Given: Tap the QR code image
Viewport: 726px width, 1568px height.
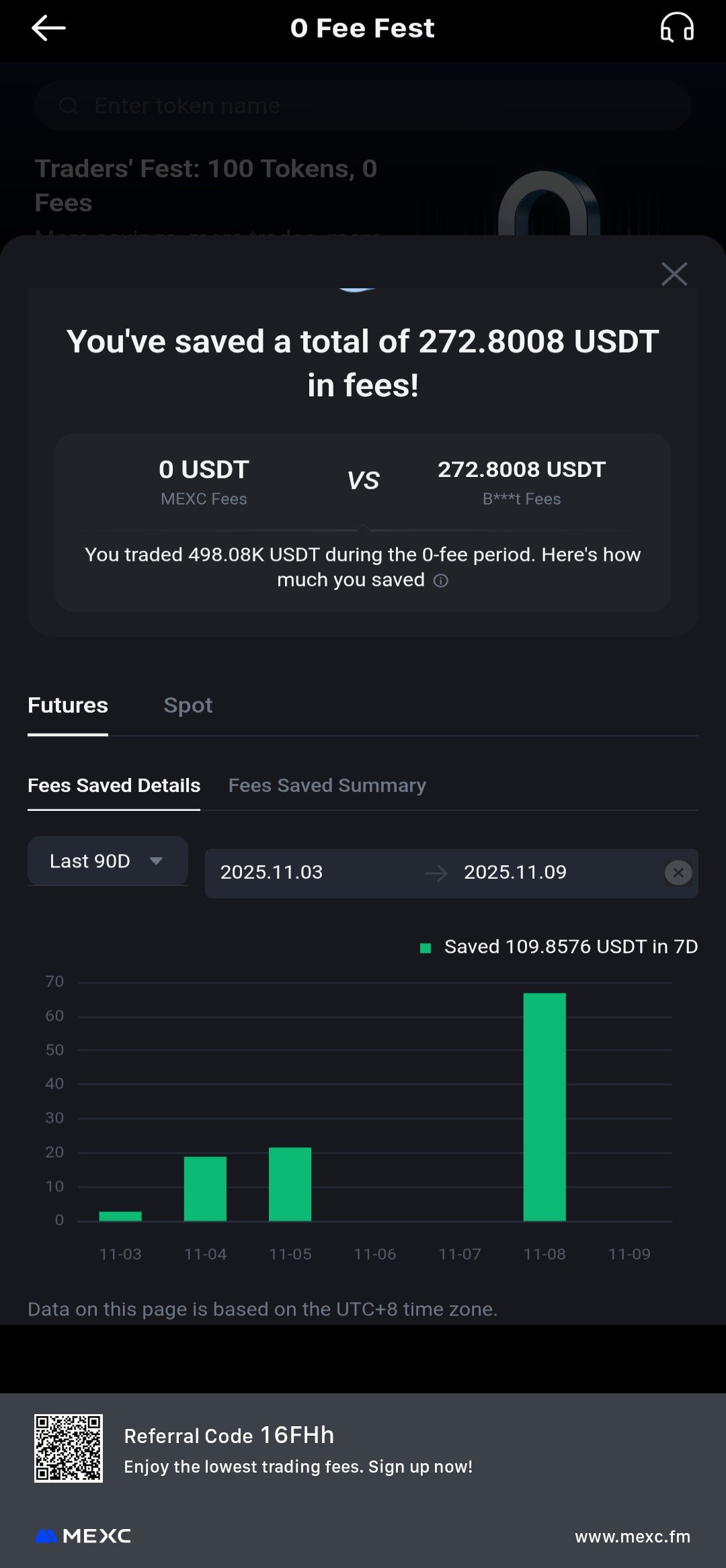Looking at the screenshot, I should point(69,1448).
